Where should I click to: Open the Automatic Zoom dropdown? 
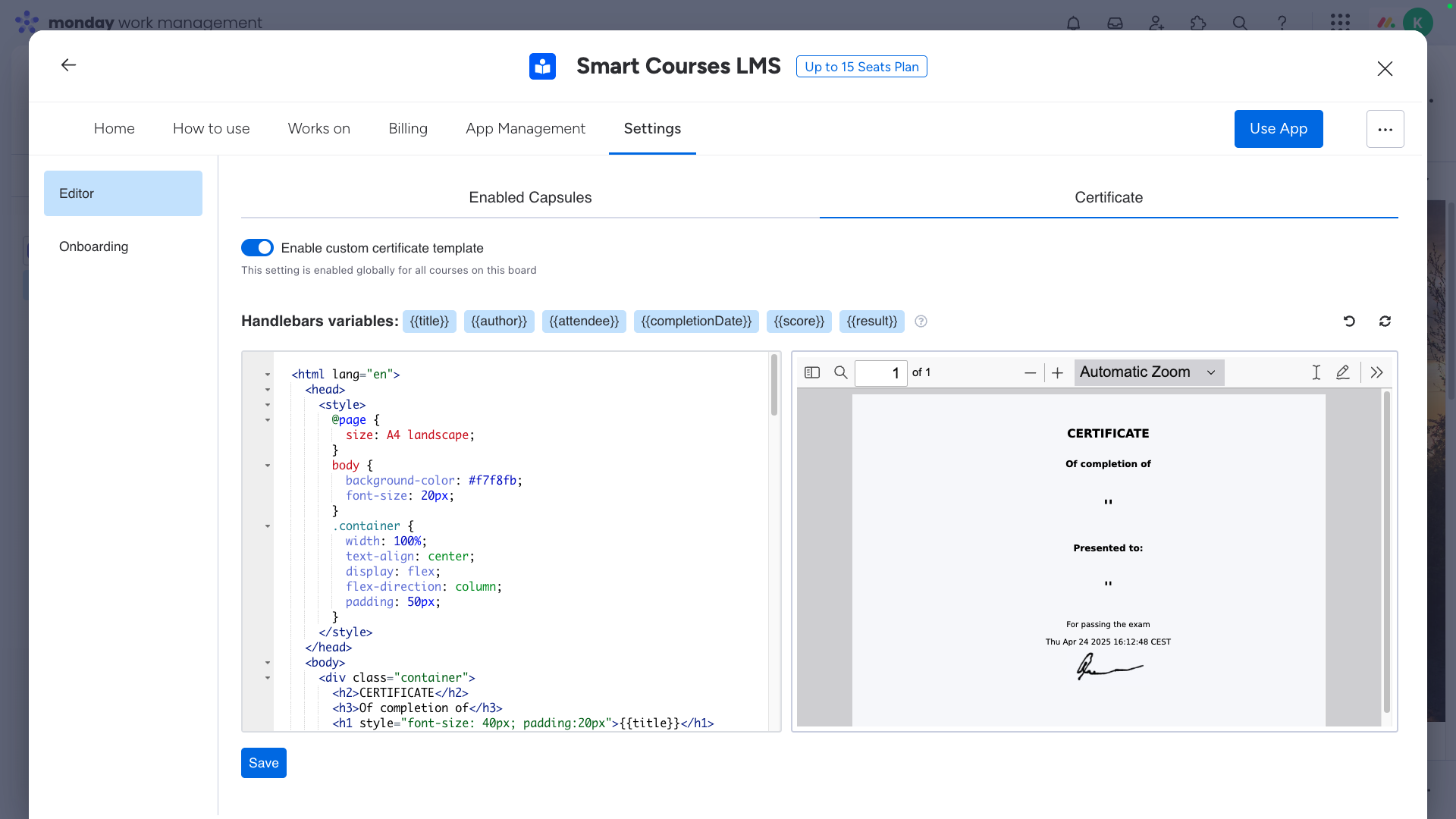tap(1149, 372)
